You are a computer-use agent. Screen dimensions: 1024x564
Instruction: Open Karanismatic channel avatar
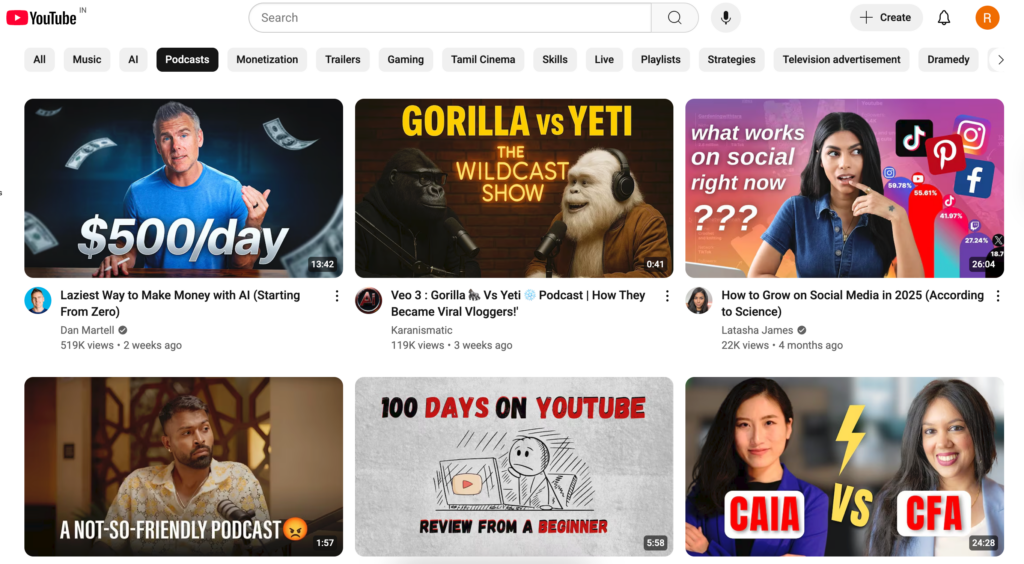(368, 300)
